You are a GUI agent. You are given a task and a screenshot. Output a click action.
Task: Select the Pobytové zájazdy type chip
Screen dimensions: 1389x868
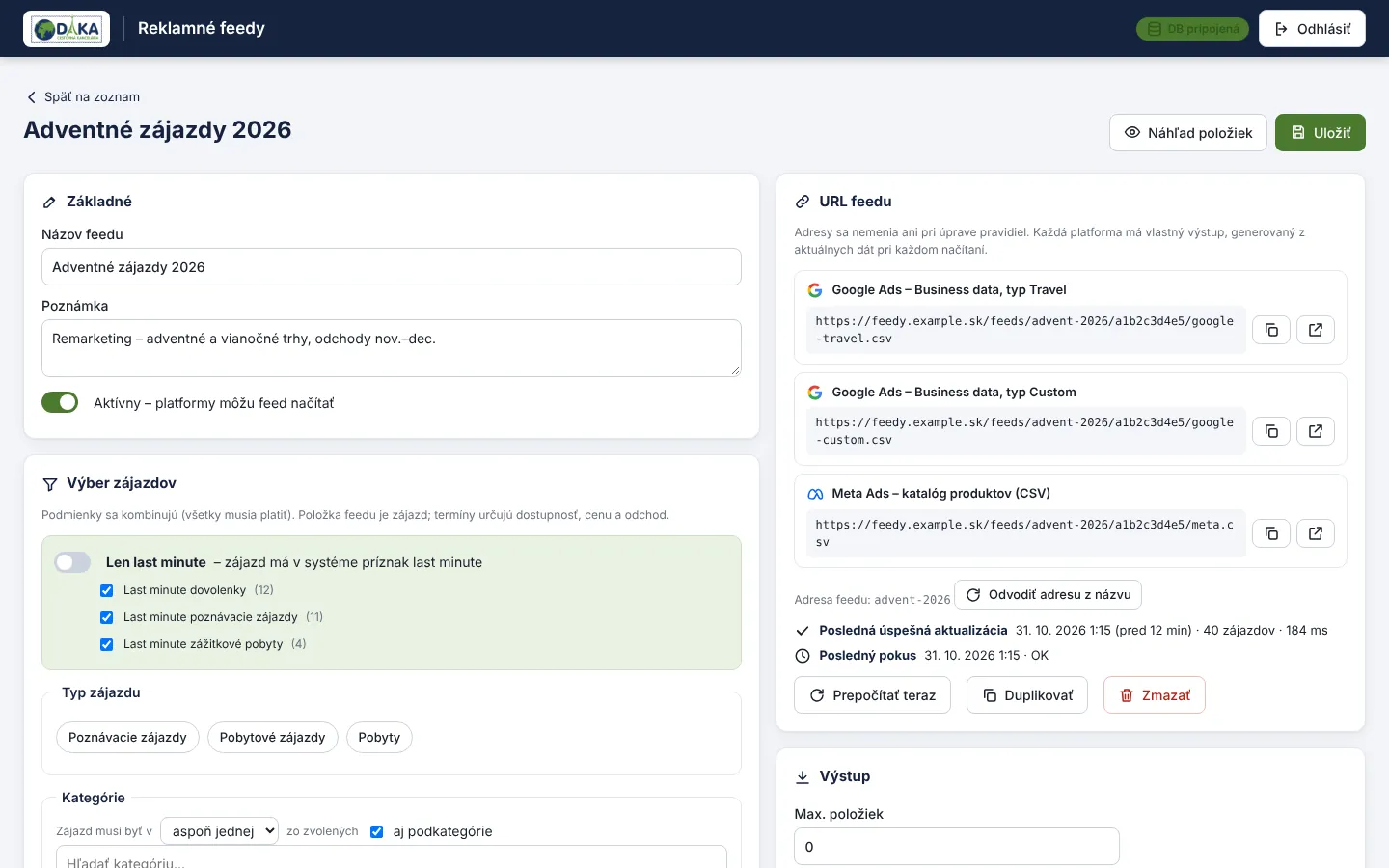coord(272,737)
